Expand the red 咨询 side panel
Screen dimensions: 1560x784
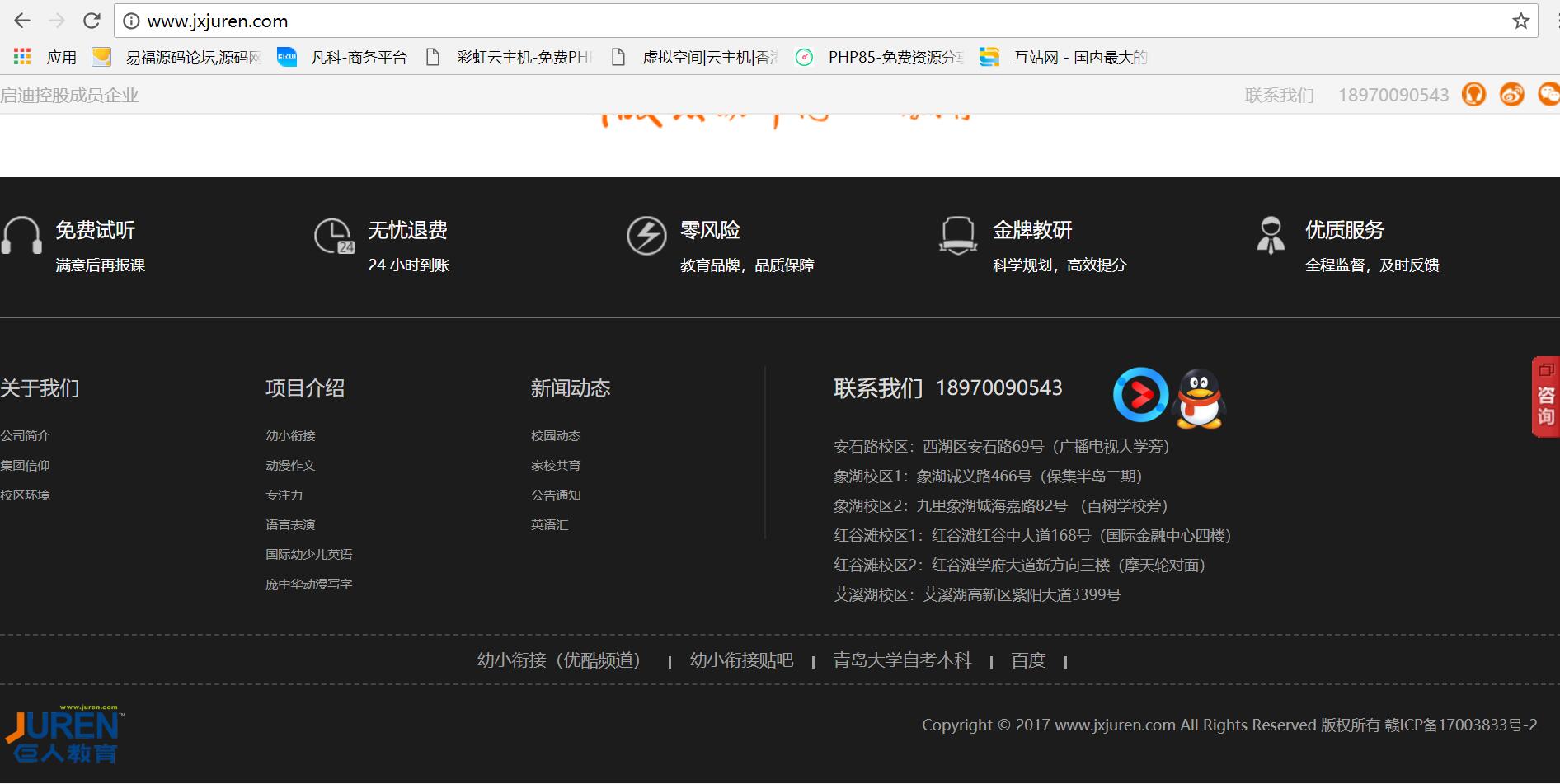(x=1547, y=397)
